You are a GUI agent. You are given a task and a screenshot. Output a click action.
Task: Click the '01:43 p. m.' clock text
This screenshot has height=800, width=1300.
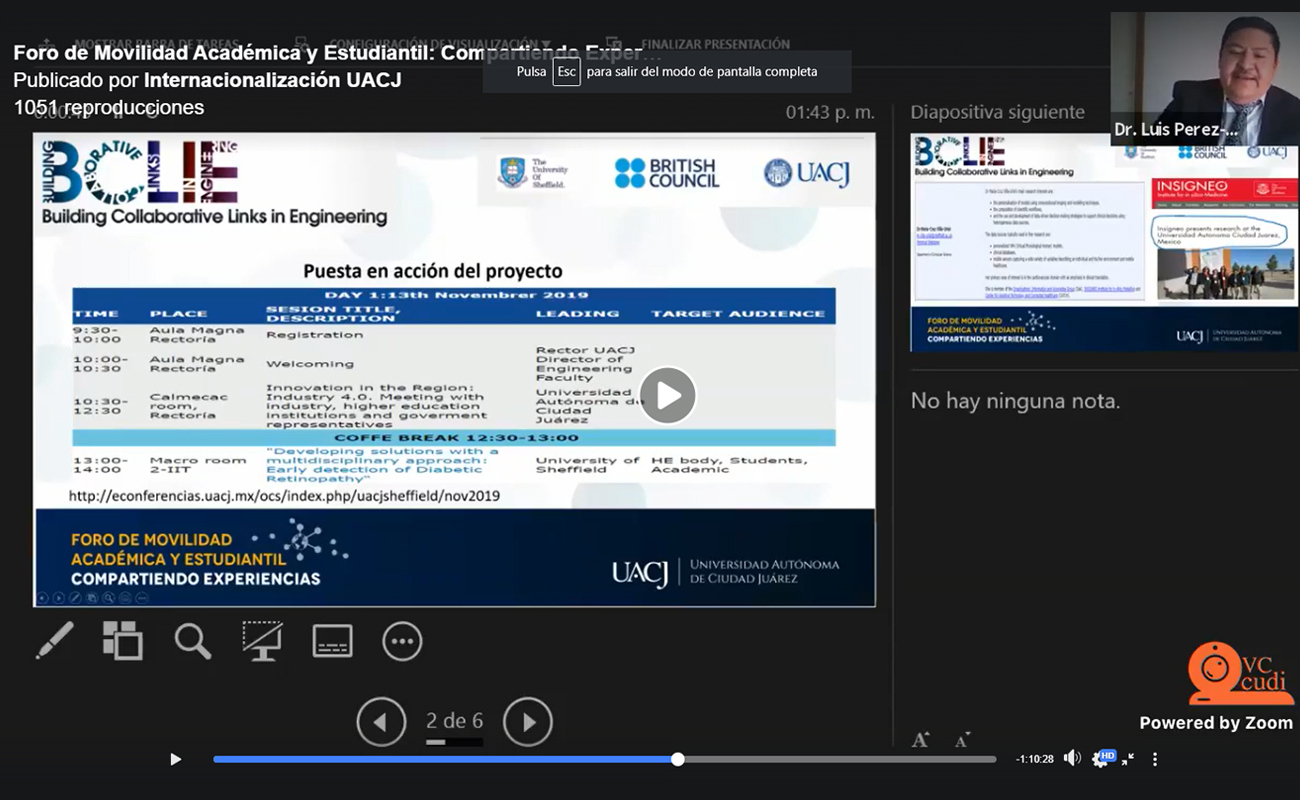point(830,112)
